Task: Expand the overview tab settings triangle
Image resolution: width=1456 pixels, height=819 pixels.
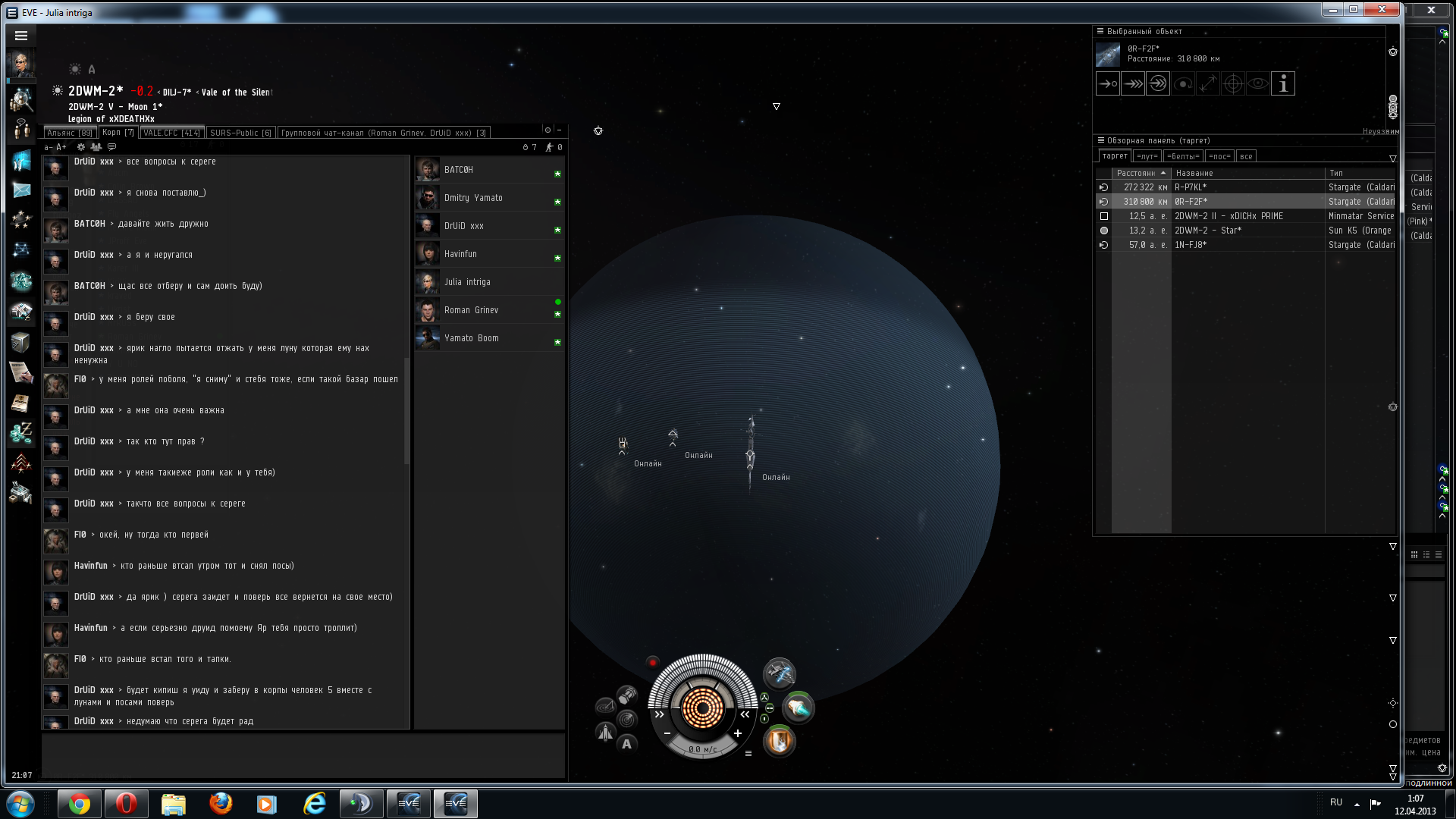Action: tap(1393, 158)
